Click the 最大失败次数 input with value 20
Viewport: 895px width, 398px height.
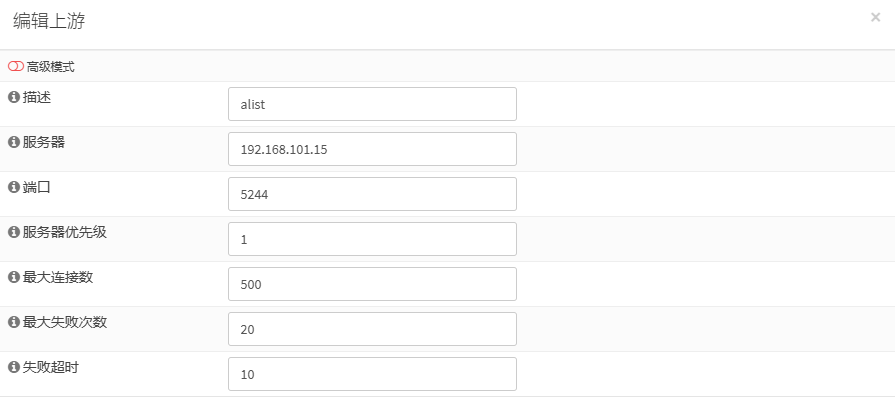pos(372,329)
